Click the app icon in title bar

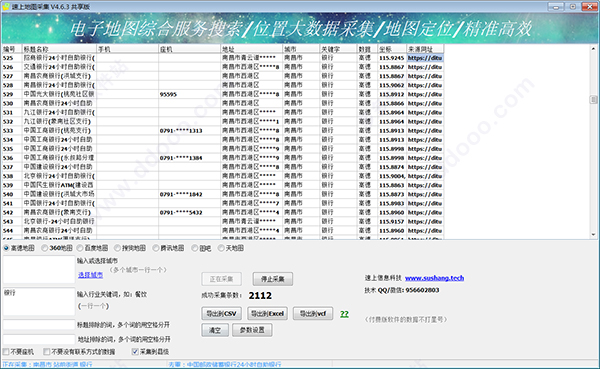[5, 7]
